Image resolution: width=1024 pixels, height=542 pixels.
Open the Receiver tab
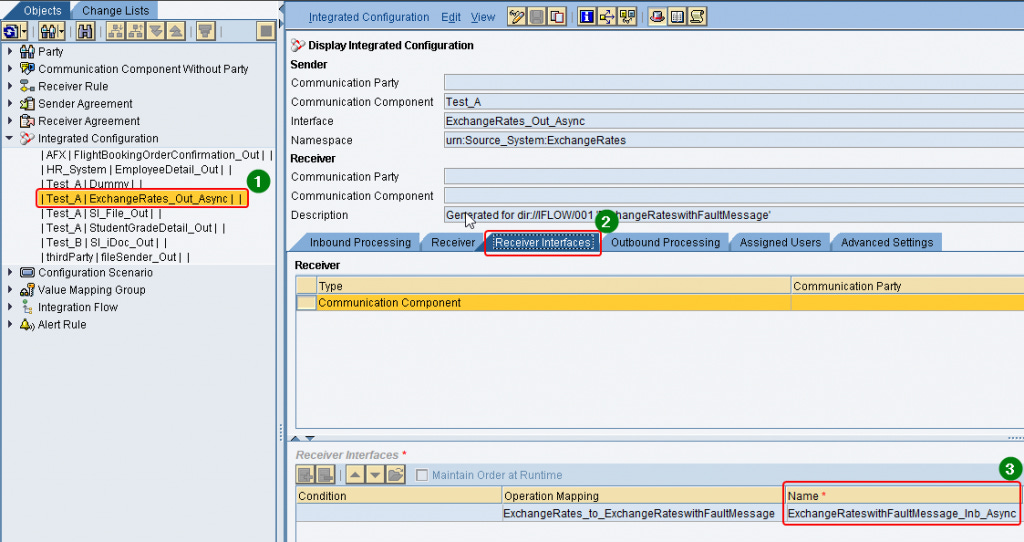pyautogui.click(x=451, y=242)
